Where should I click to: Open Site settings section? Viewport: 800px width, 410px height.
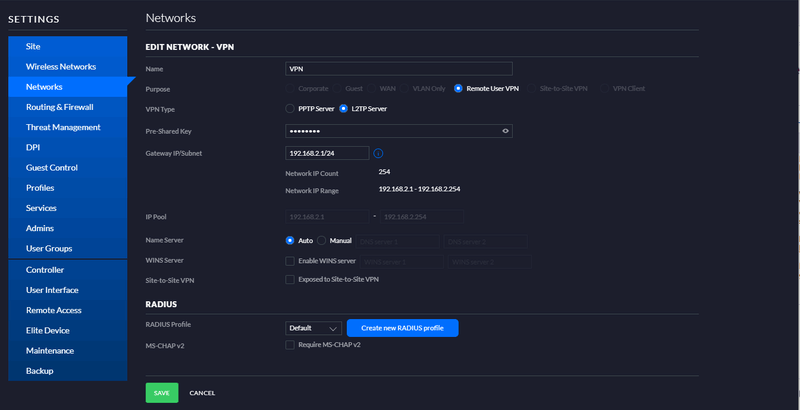click(x=67, y=46)
